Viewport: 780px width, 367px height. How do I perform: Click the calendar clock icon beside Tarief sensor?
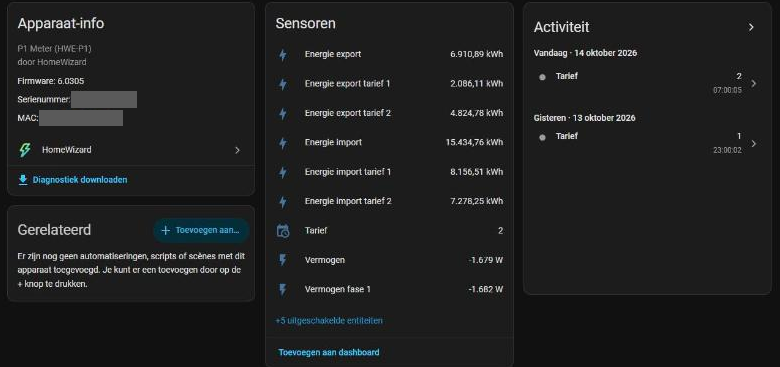tap(283, 231)
